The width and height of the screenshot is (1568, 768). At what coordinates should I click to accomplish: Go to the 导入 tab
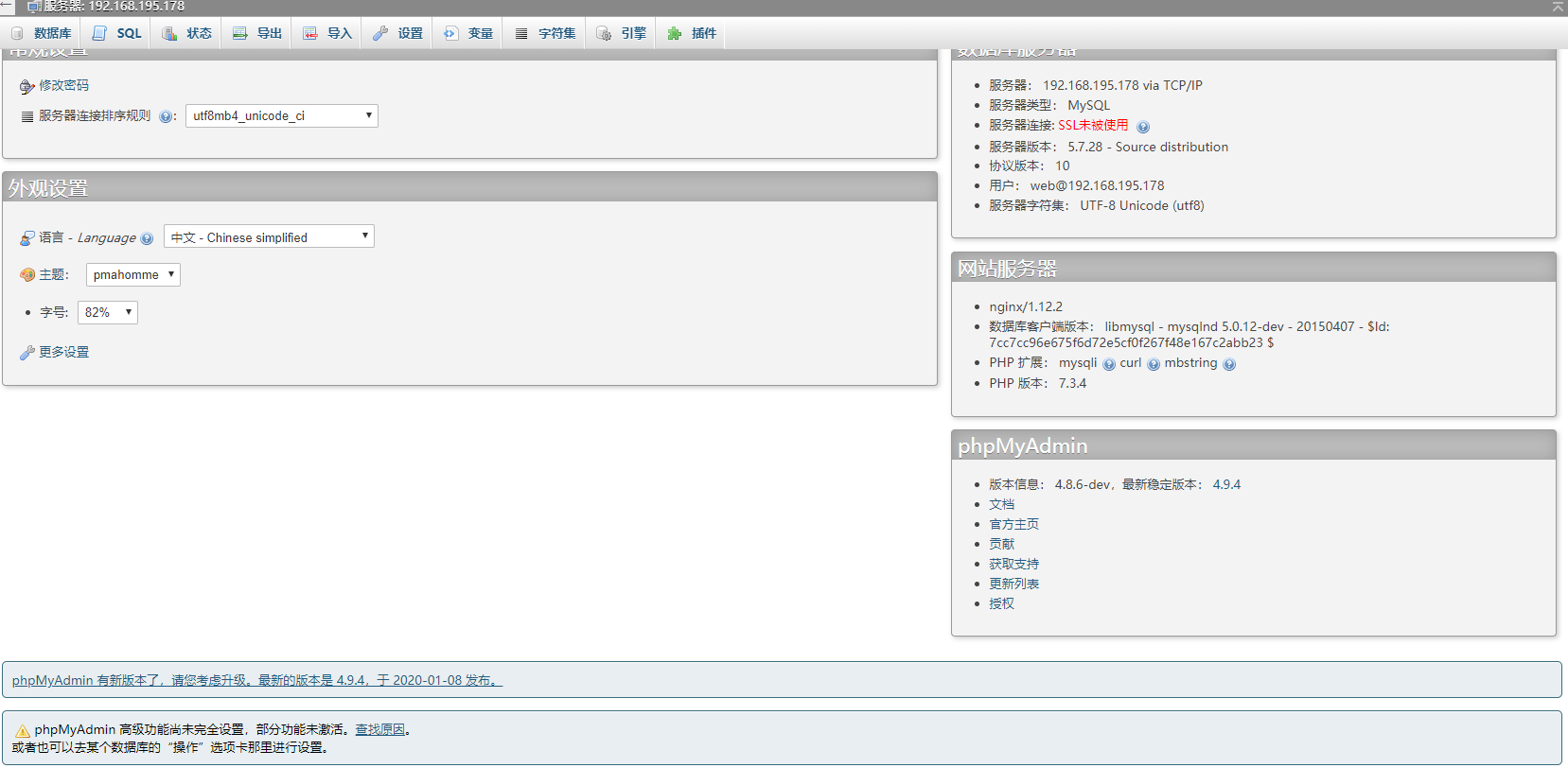pyautogui.click(x=327, y=33)
